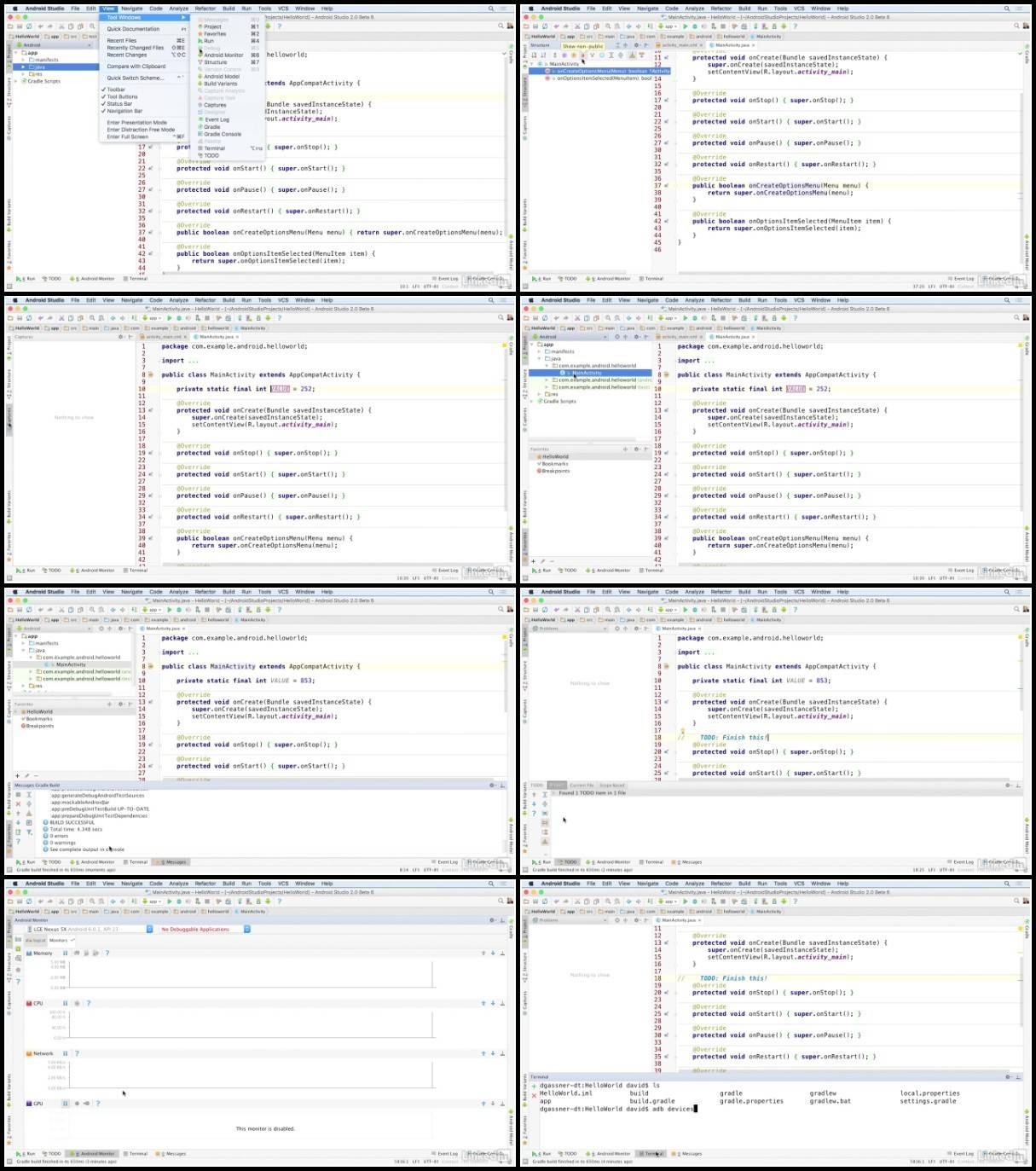Open activity_main.xml editor tab in Captures screenshot

(x=165, y=337)
